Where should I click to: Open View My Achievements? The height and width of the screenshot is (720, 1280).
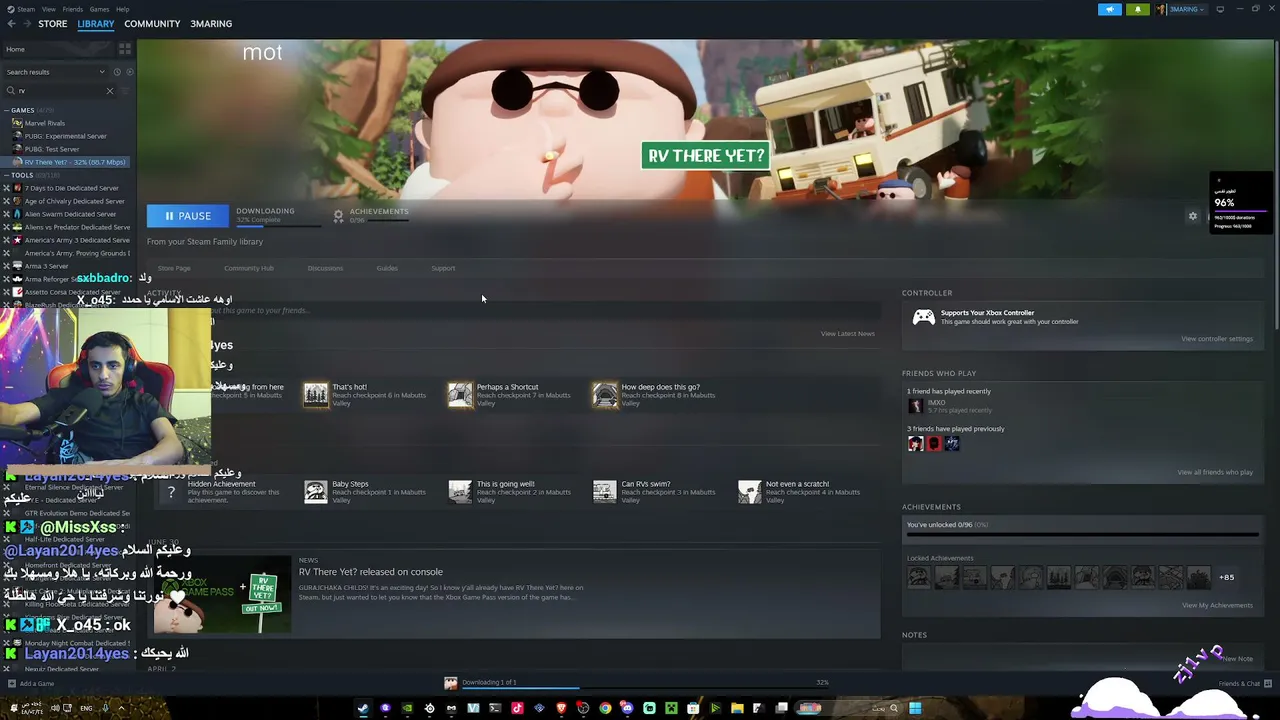pos(1217,605)
